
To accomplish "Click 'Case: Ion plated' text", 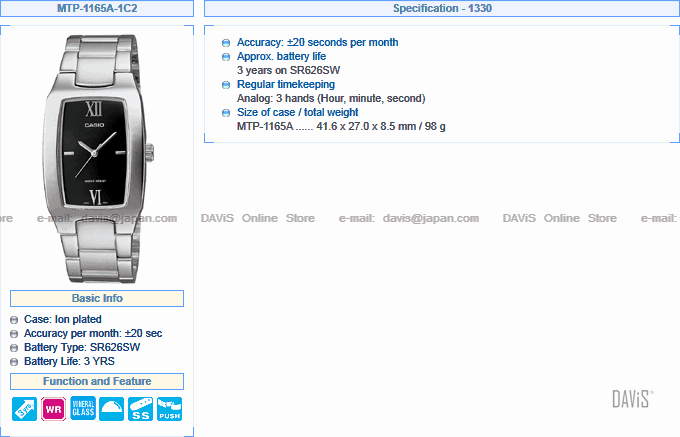I will 63,320.
